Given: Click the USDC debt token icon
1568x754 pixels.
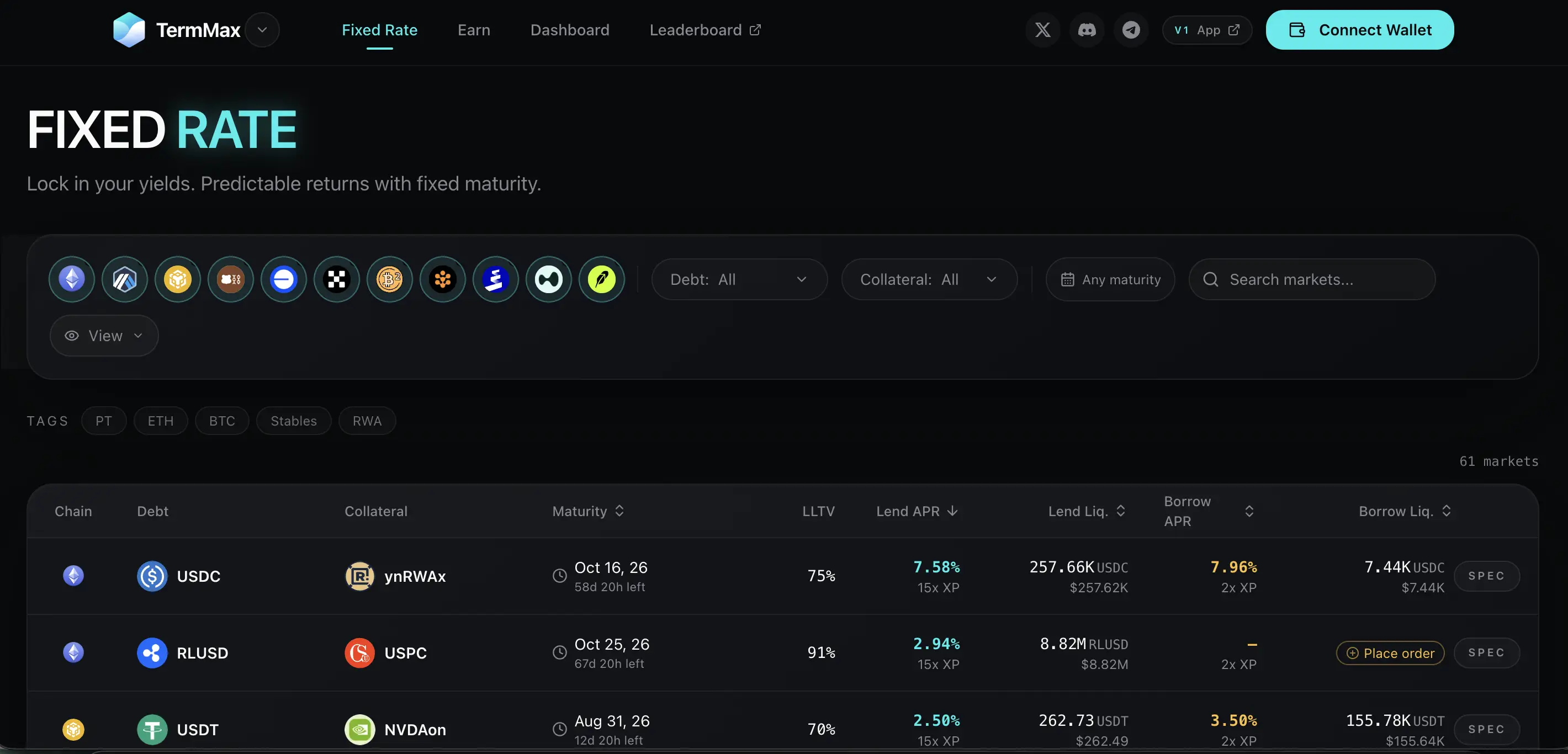Looking at the screenshot, I should (x=152, y=576).
